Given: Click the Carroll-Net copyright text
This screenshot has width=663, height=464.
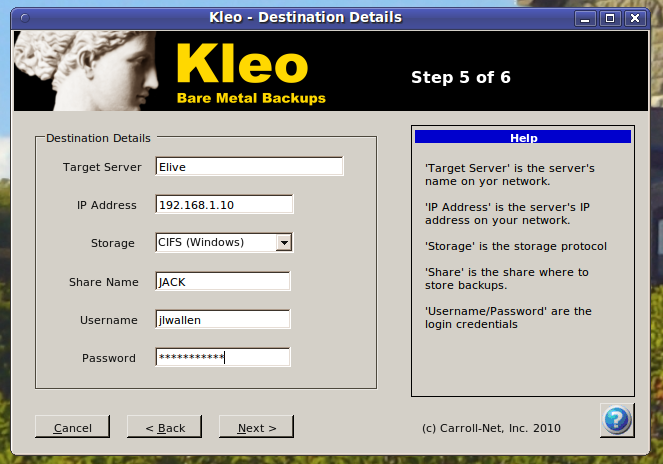Looking at the screenshot, I should pos(491,428).
